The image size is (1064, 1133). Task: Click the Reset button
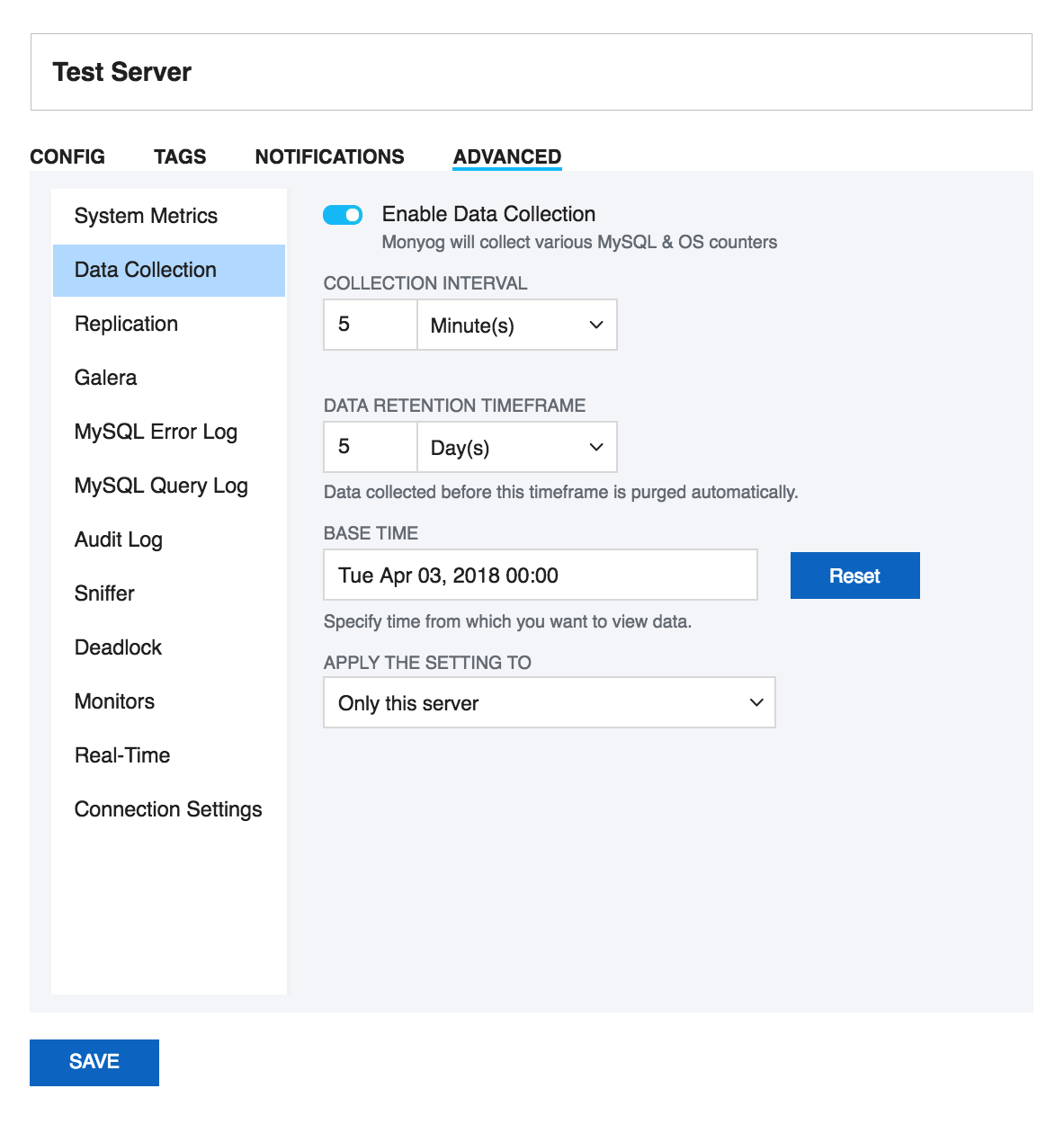[x=854, y=575]
